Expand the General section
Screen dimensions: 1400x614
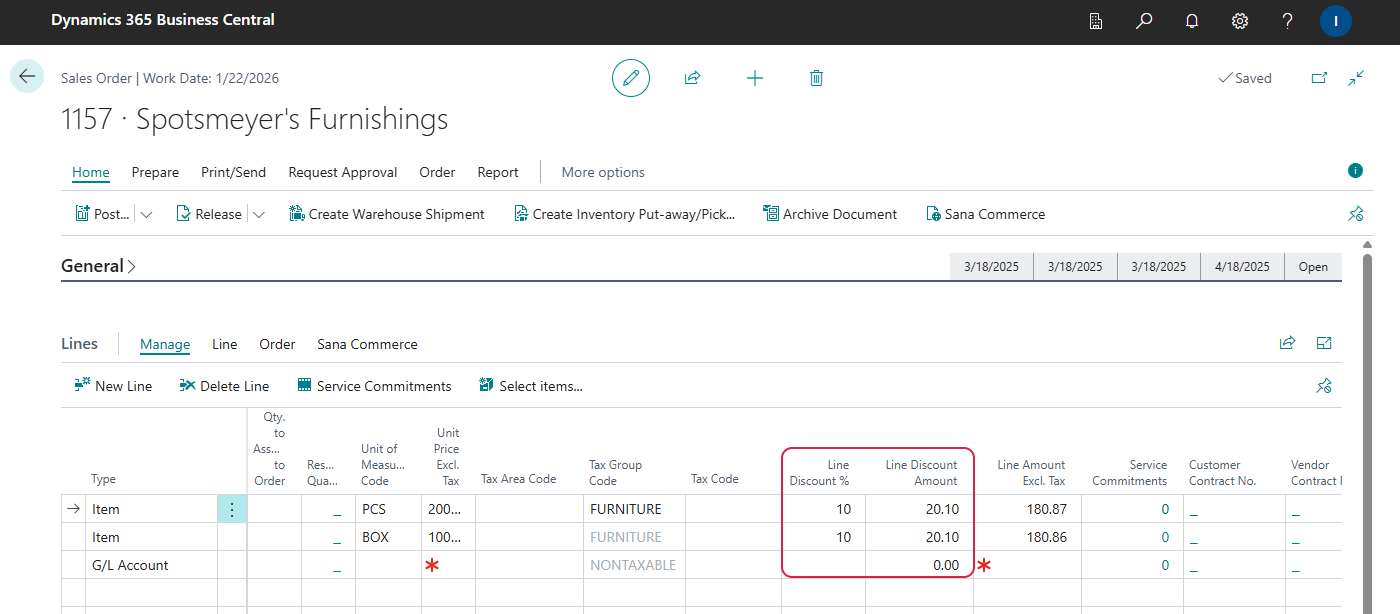pyautogui.click(x=99, y=266)
